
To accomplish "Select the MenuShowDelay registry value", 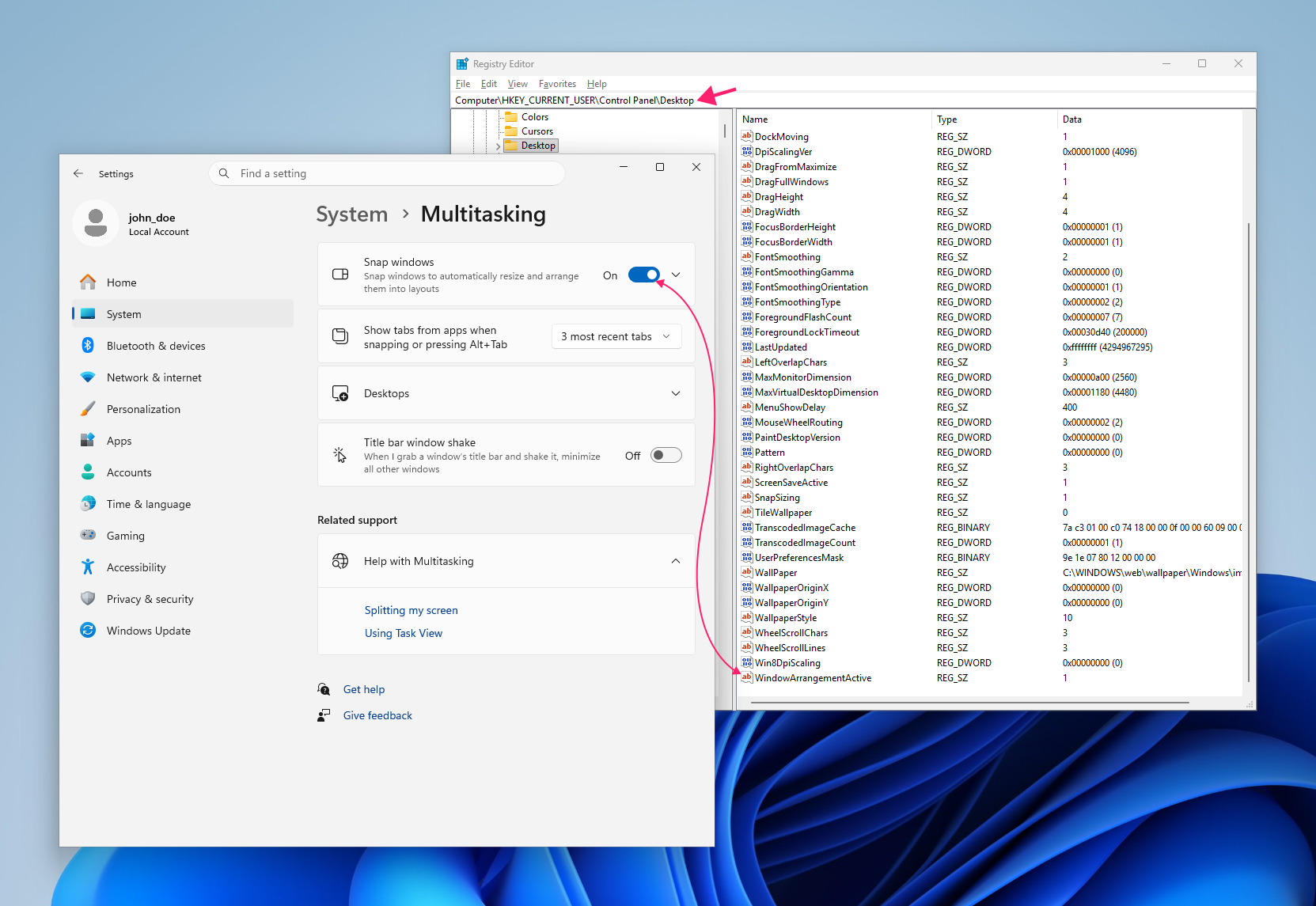I will pyautogui.click(x=790, y=408).
